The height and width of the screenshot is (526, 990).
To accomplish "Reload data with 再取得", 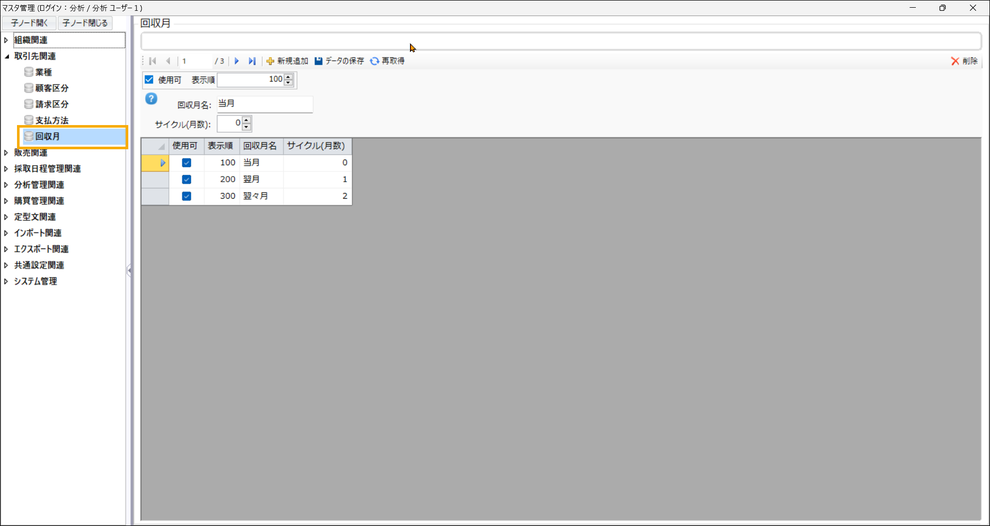I will pos(387,61).
